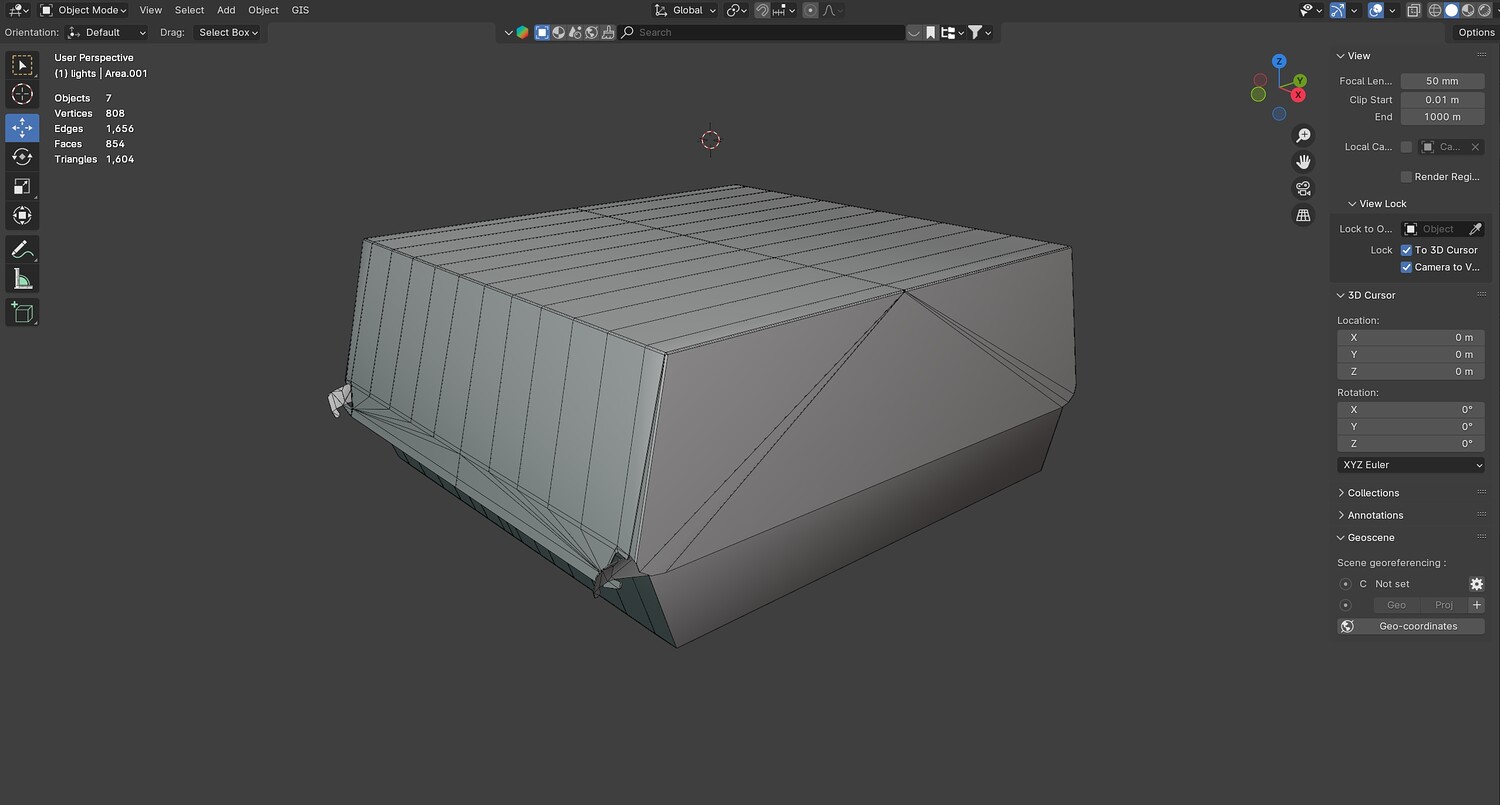
Task: Toggle the camera view icon
Action: (x=1303, y=189)
